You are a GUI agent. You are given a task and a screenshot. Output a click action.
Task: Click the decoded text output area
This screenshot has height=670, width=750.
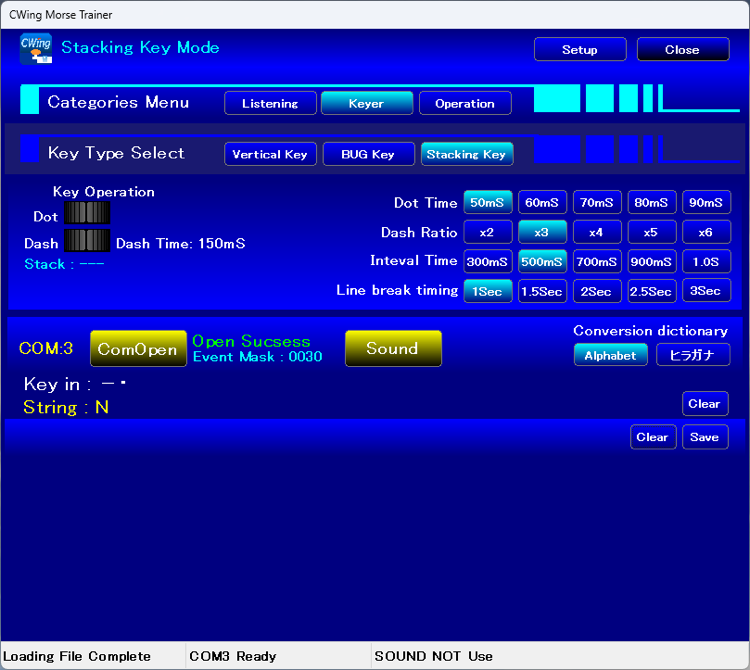pyautogui.click(x=374, y=540)
